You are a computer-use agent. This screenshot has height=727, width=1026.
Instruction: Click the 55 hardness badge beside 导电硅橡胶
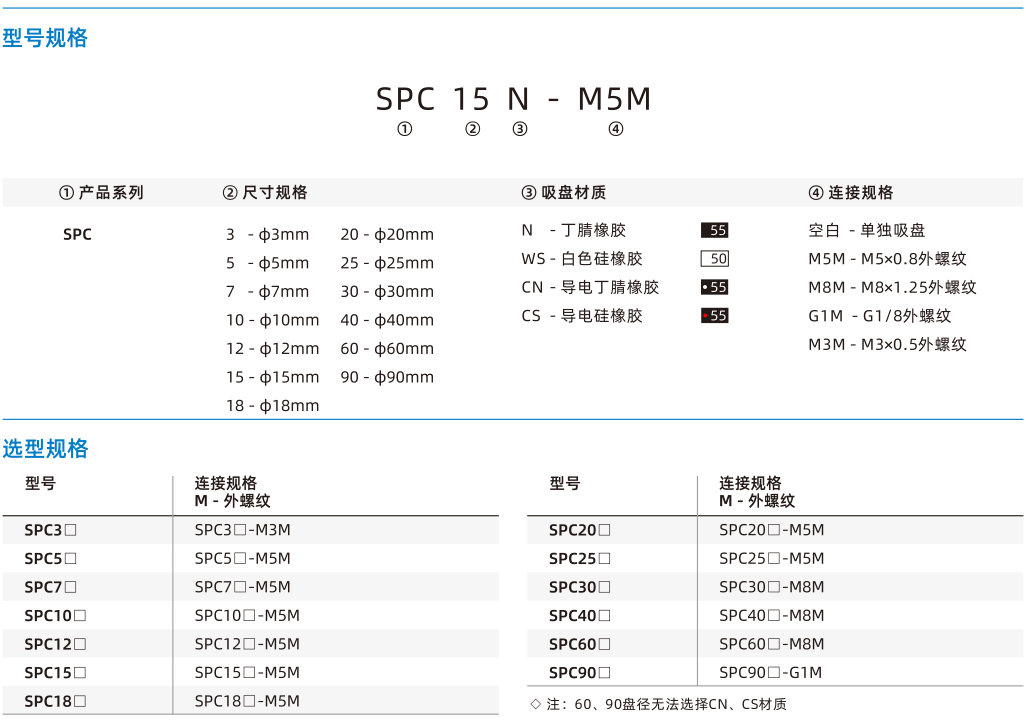(x=715, y=315)
